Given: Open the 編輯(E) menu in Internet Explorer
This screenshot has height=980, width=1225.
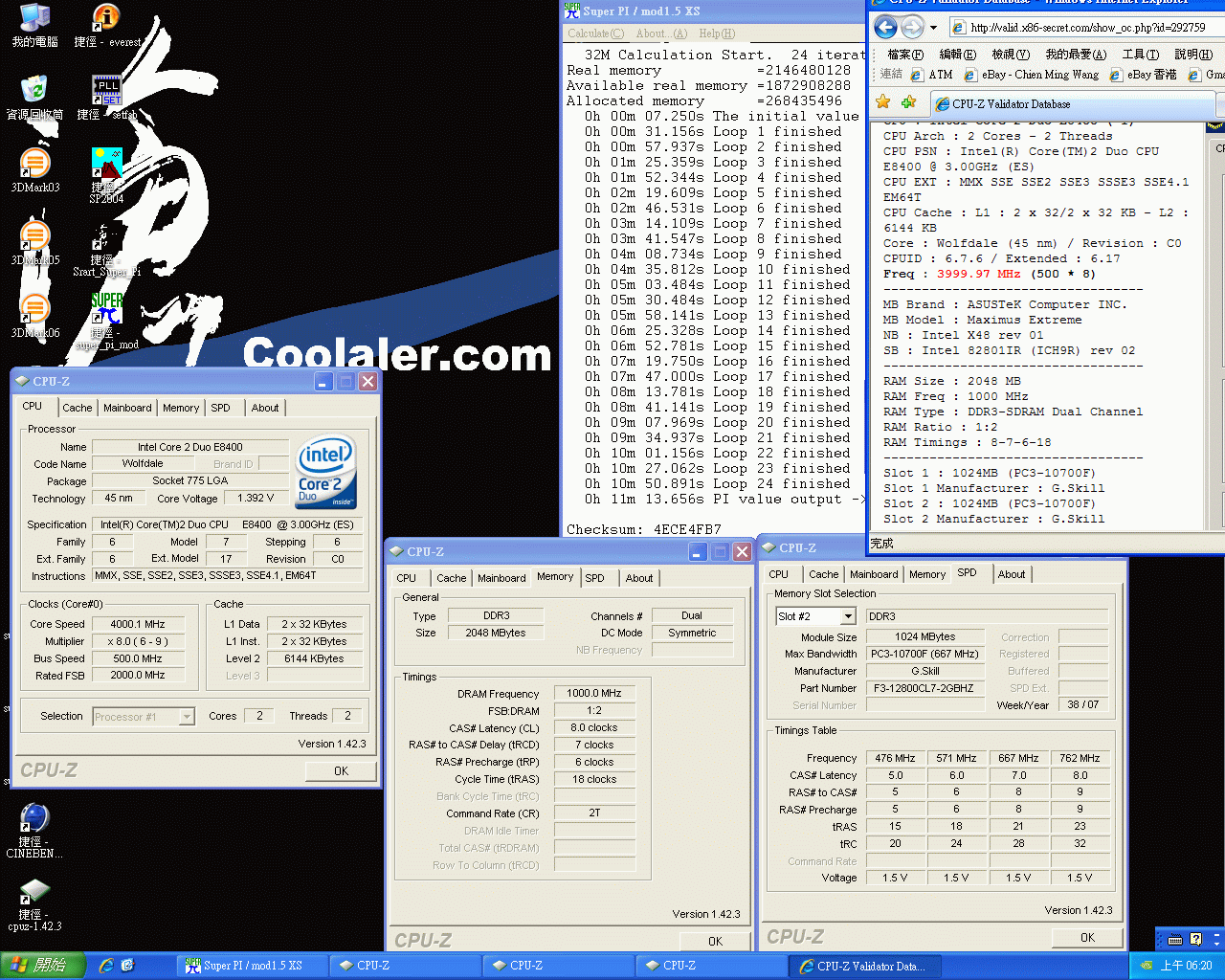Looking at the screenshot, I should tap(957, 55).
